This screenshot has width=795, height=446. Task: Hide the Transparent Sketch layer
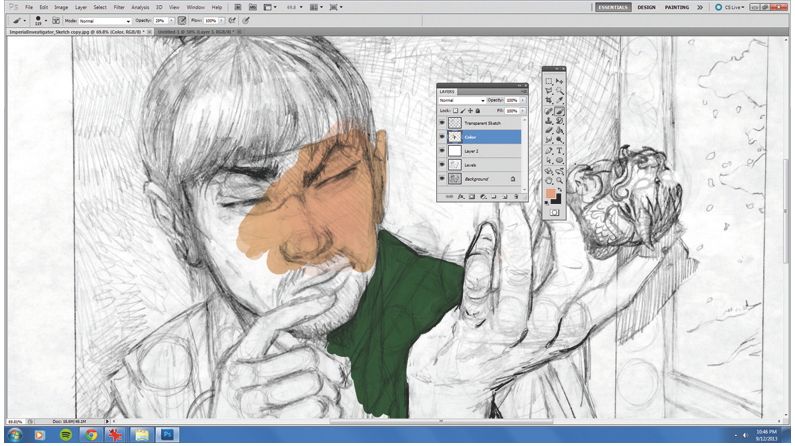(442, 123)
